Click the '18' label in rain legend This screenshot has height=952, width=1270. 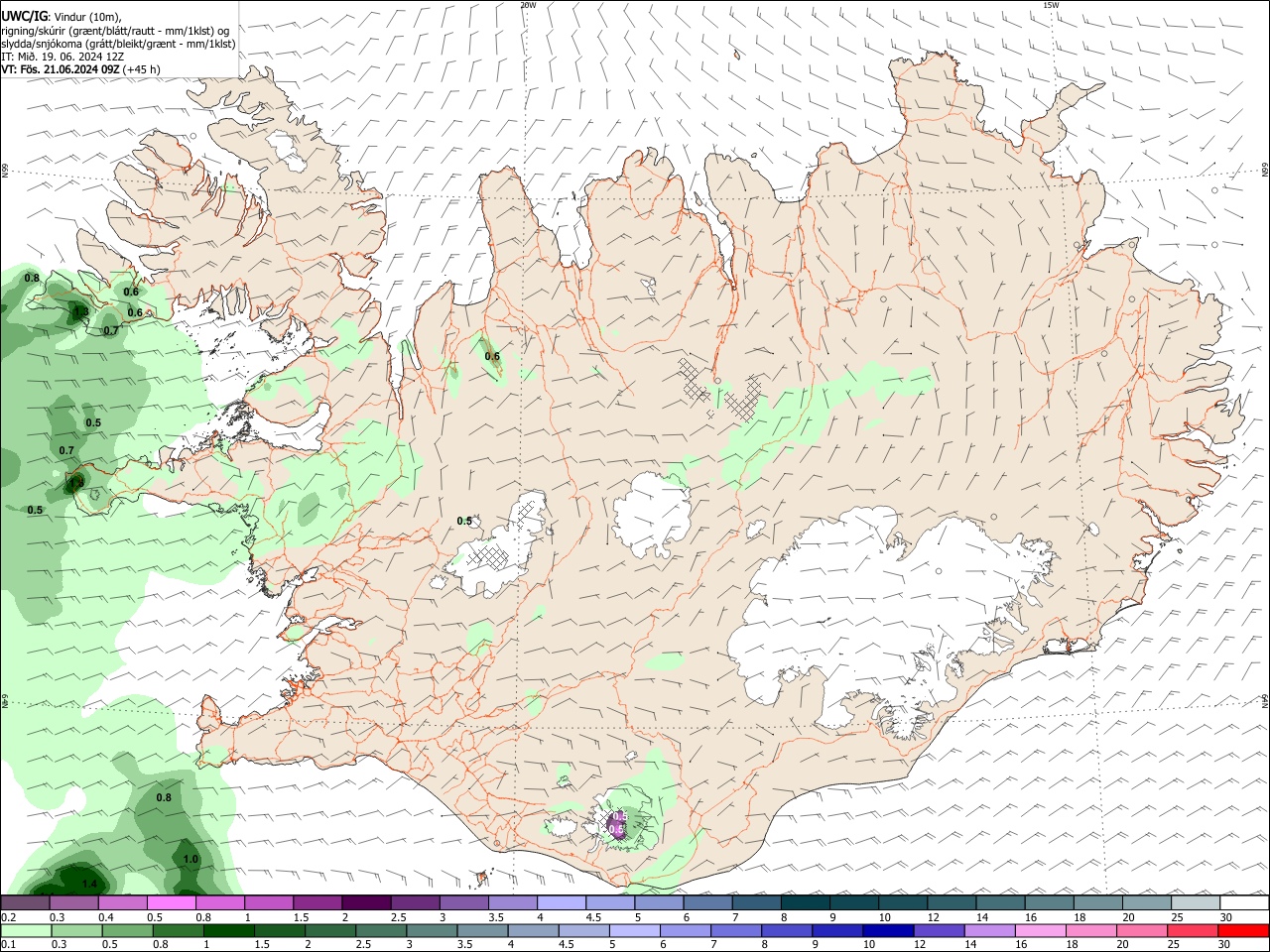[1074, 945]
